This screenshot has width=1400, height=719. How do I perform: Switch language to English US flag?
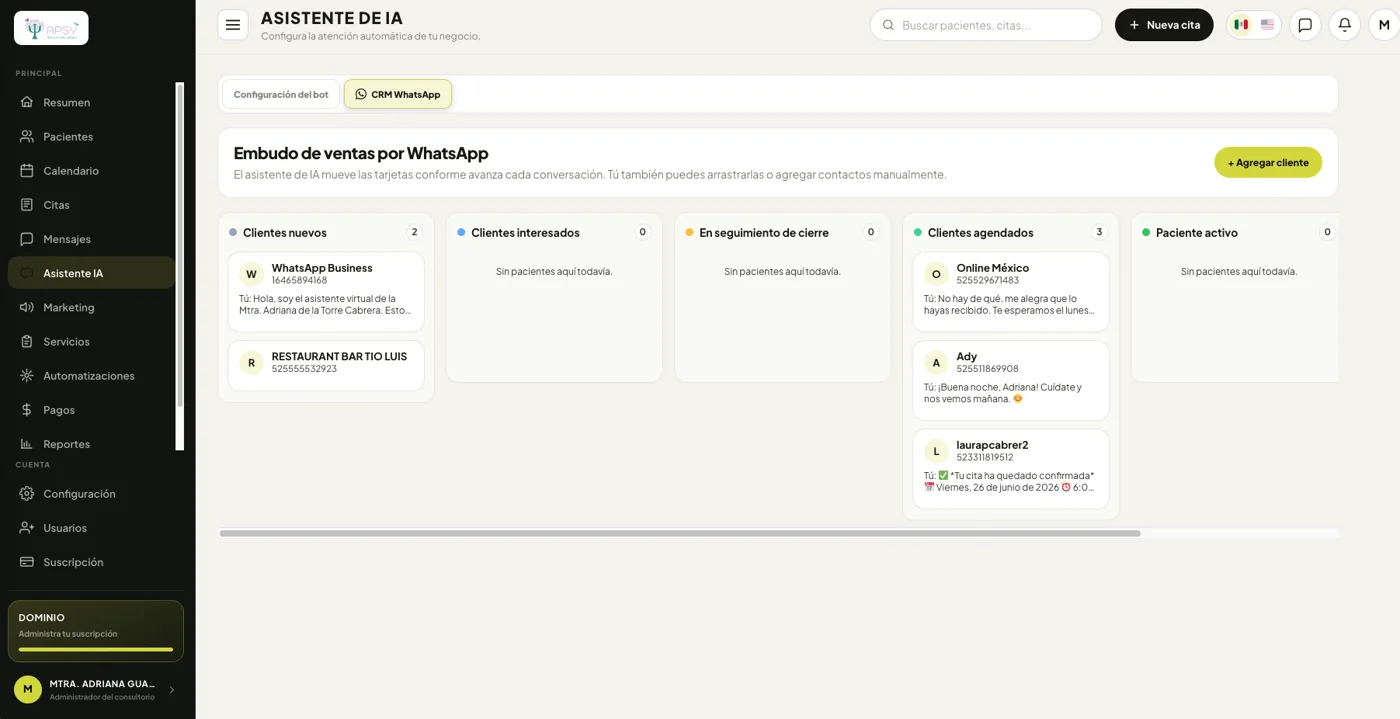(x=1267, y=25)
